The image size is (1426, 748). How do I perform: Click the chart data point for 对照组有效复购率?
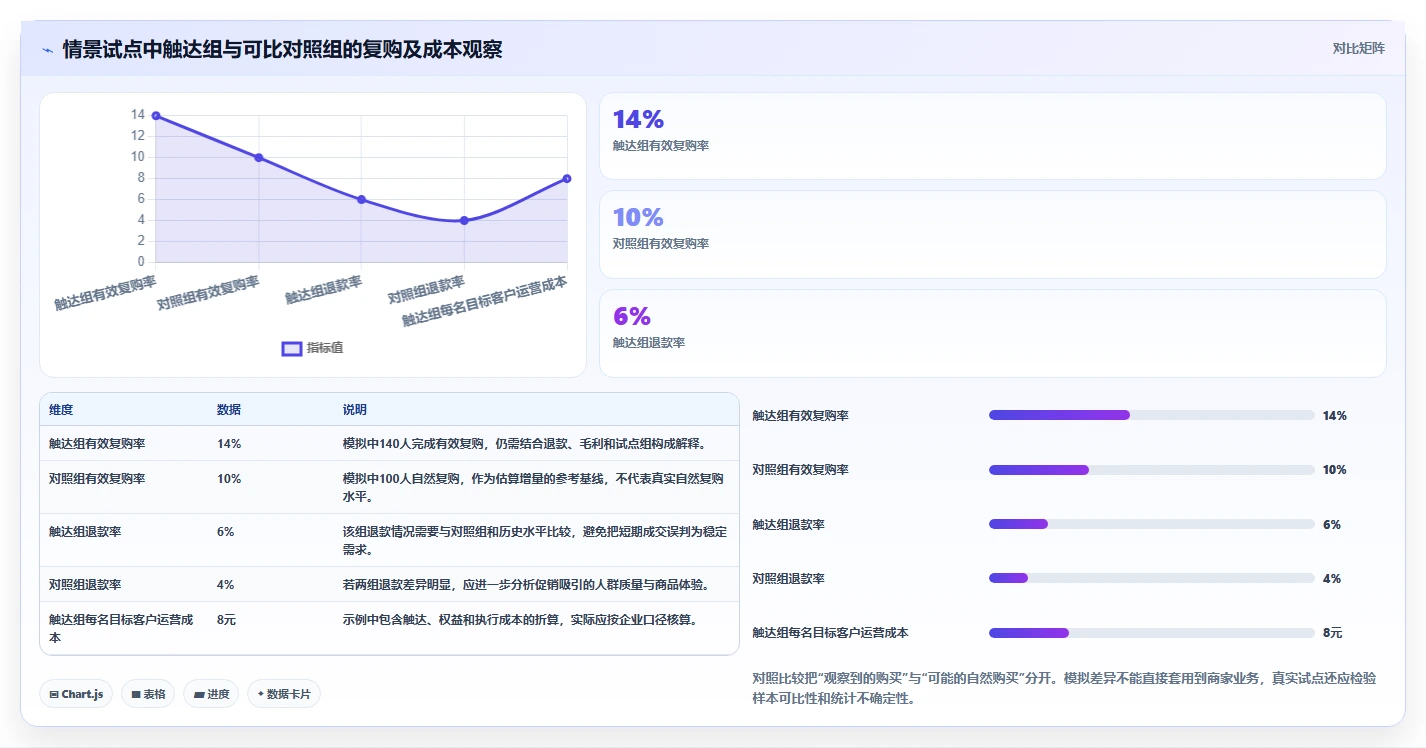[x=259, y=158]
